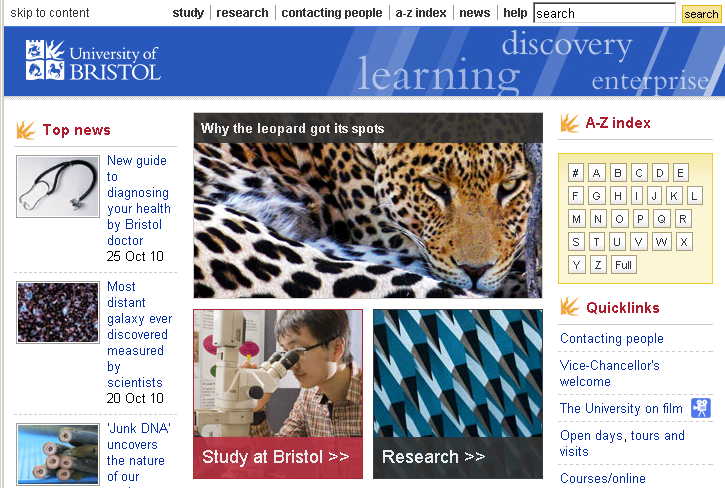
Task: Select letter A in A-Z index
Action: [x=597, y=172]
